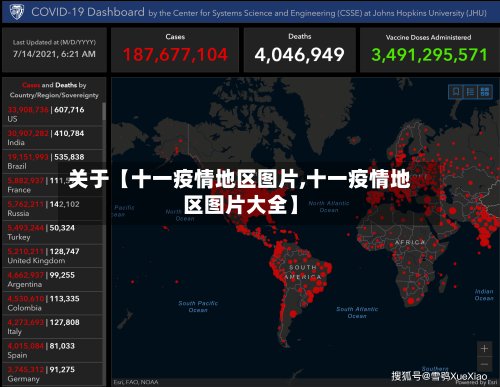Viewport: 500px width, 387px height.
Task: Click the COVID-19 Dashboard title
Action: click(x=88, y=12)
